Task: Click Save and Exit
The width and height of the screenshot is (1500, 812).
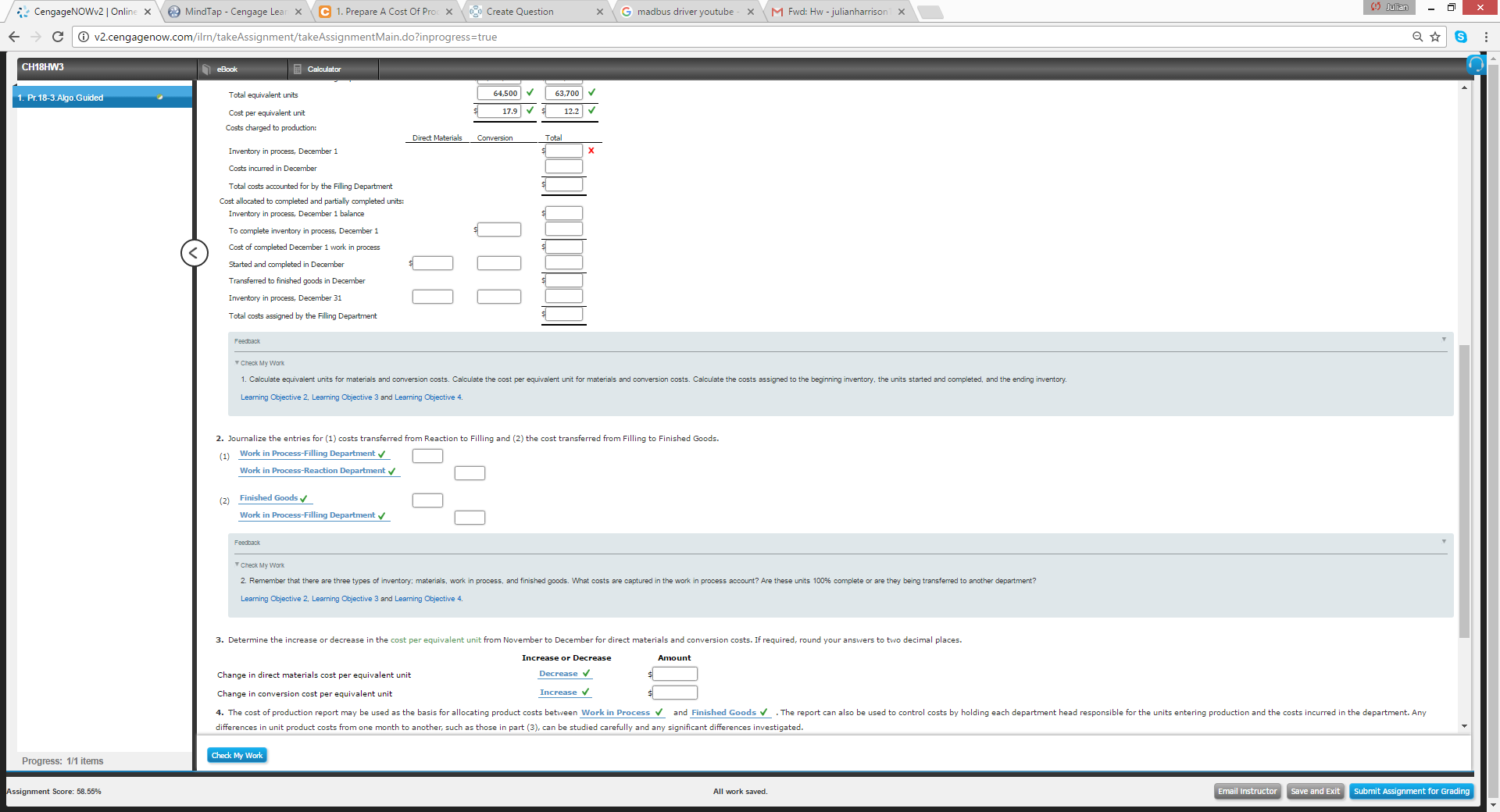Action: point(1316,791)
